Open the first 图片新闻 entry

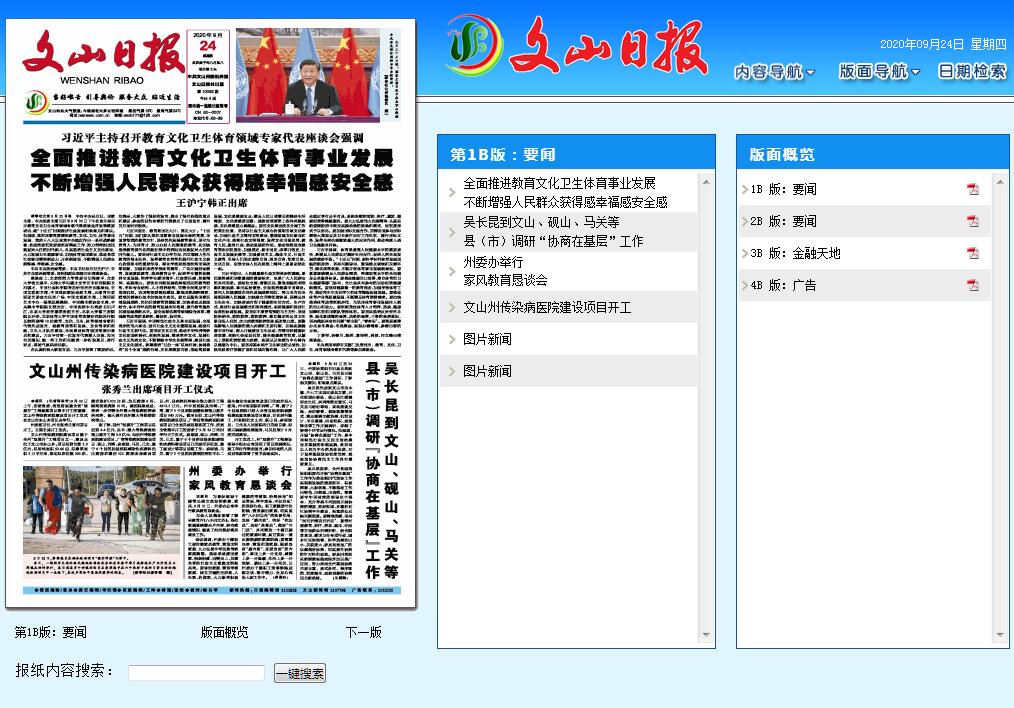pyautogui.click(x=487, y=339)
